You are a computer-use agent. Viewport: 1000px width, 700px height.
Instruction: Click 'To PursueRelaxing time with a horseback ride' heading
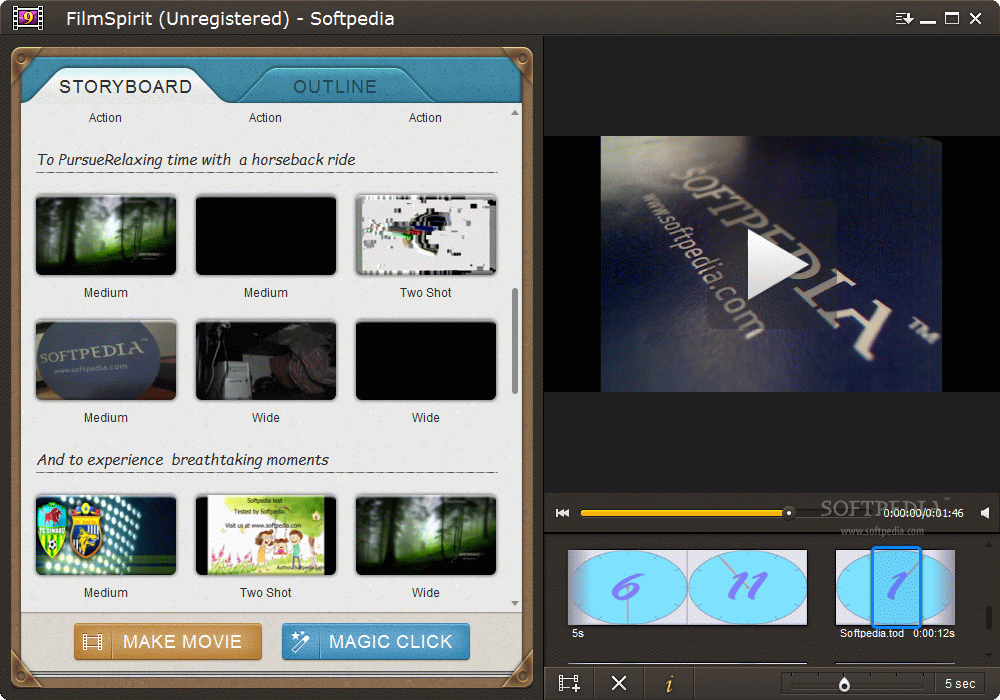(196, 159)
